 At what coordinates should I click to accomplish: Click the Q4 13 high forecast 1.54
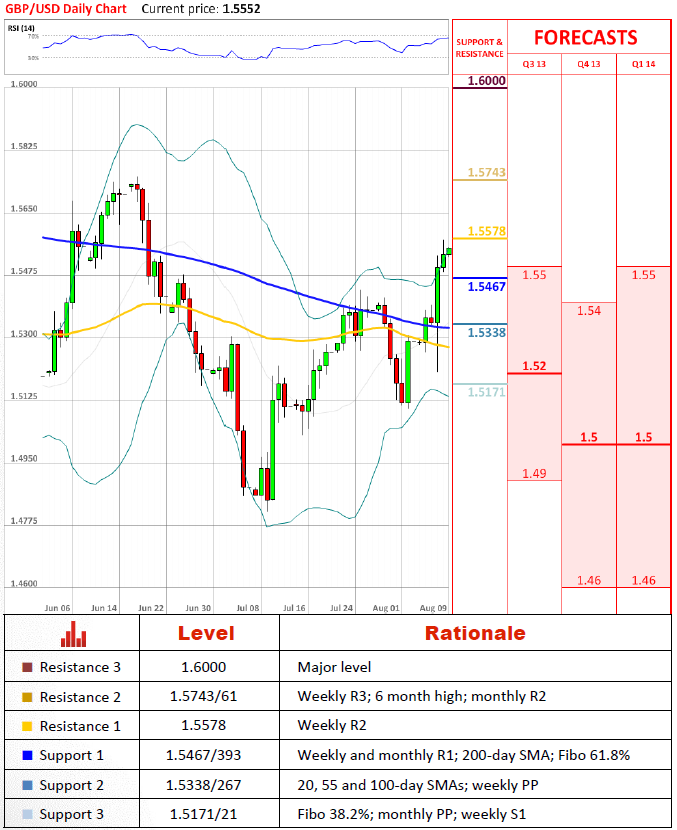(x=589, y=311)
